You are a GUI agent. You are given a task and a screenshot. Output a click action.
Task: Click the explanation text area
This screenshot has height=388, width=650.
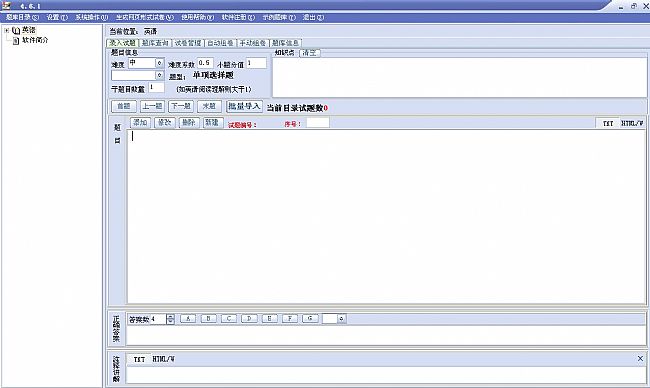pyautogui.click(x=386, y=375)
